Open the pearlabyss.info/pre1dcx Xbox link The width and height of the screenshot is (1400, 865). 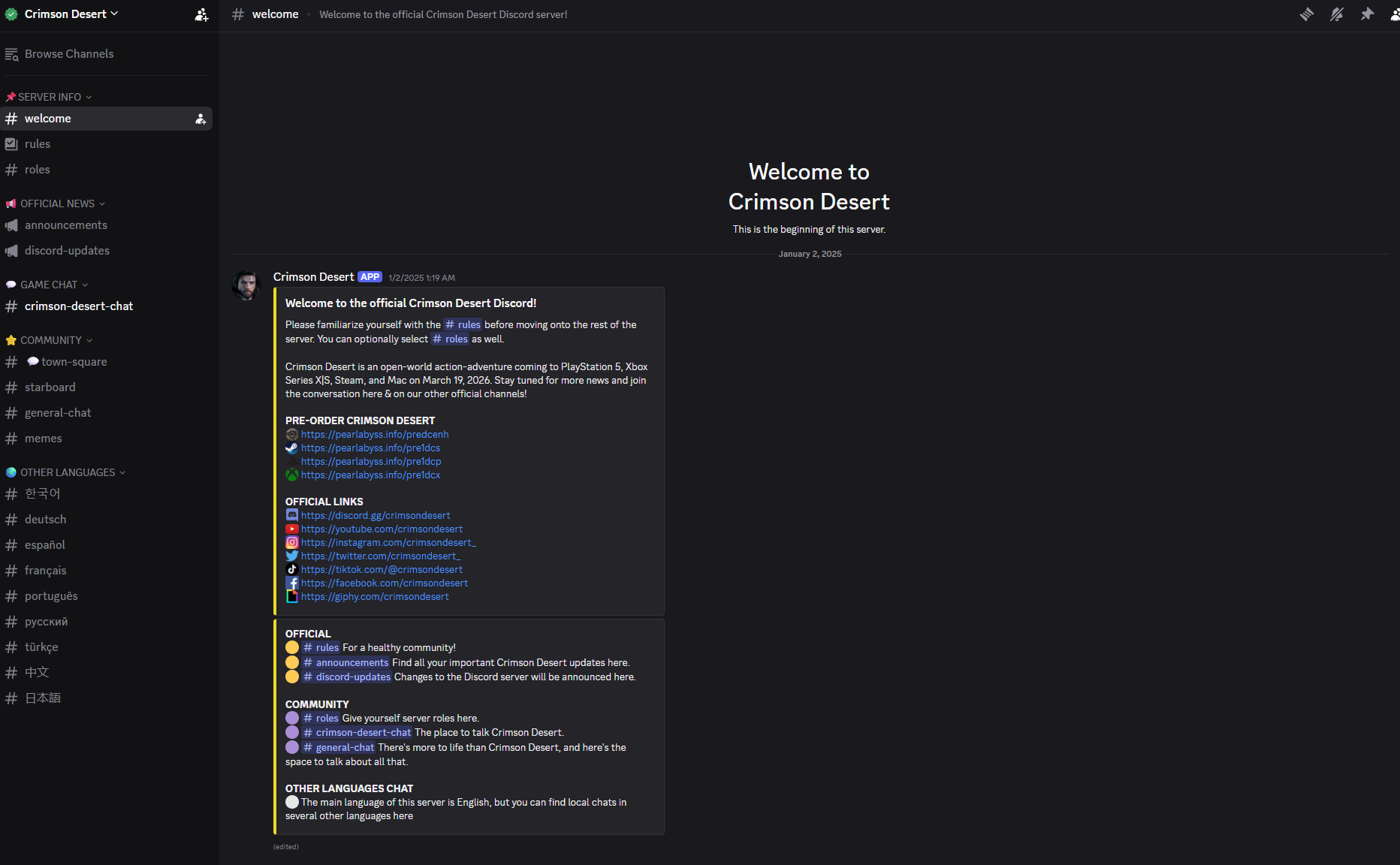click(x=370, y=475)
